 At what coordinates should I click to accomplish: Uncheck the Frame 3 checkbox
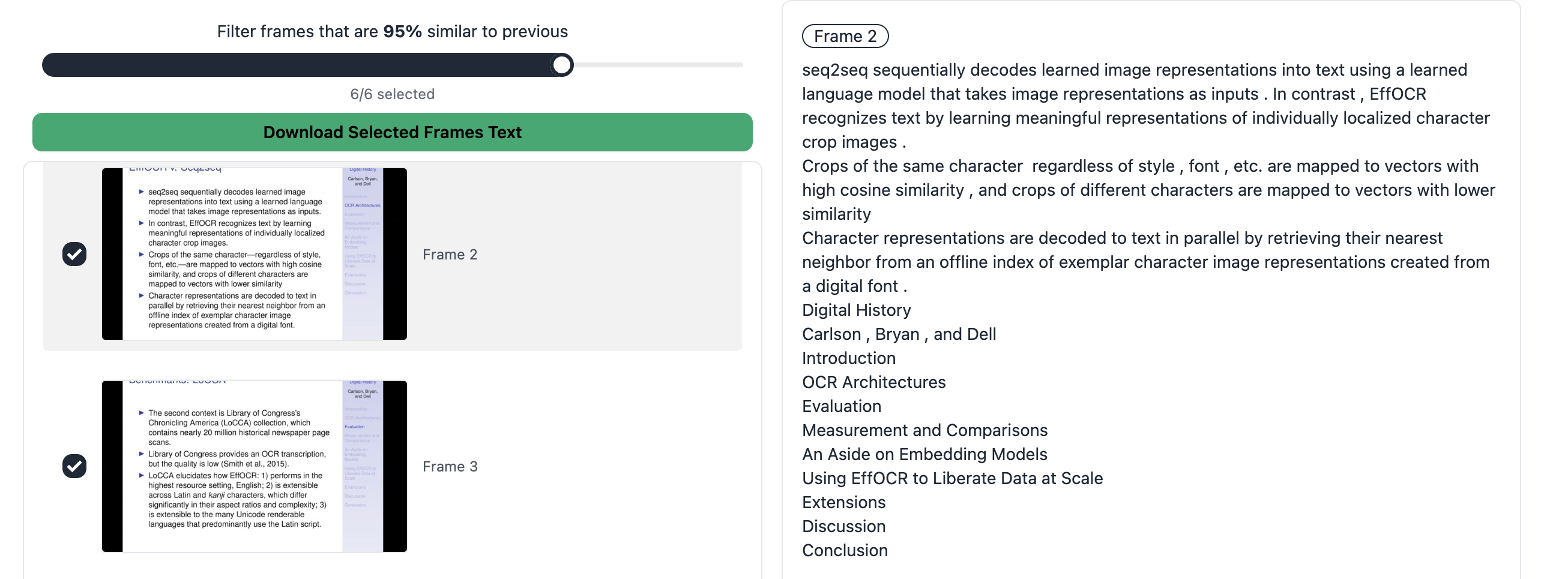tap(74, 465)
